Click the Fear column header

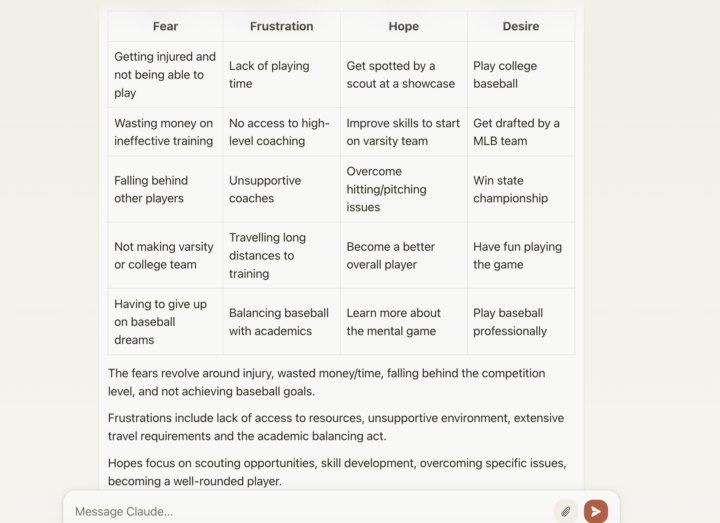[x=165, y=26]
